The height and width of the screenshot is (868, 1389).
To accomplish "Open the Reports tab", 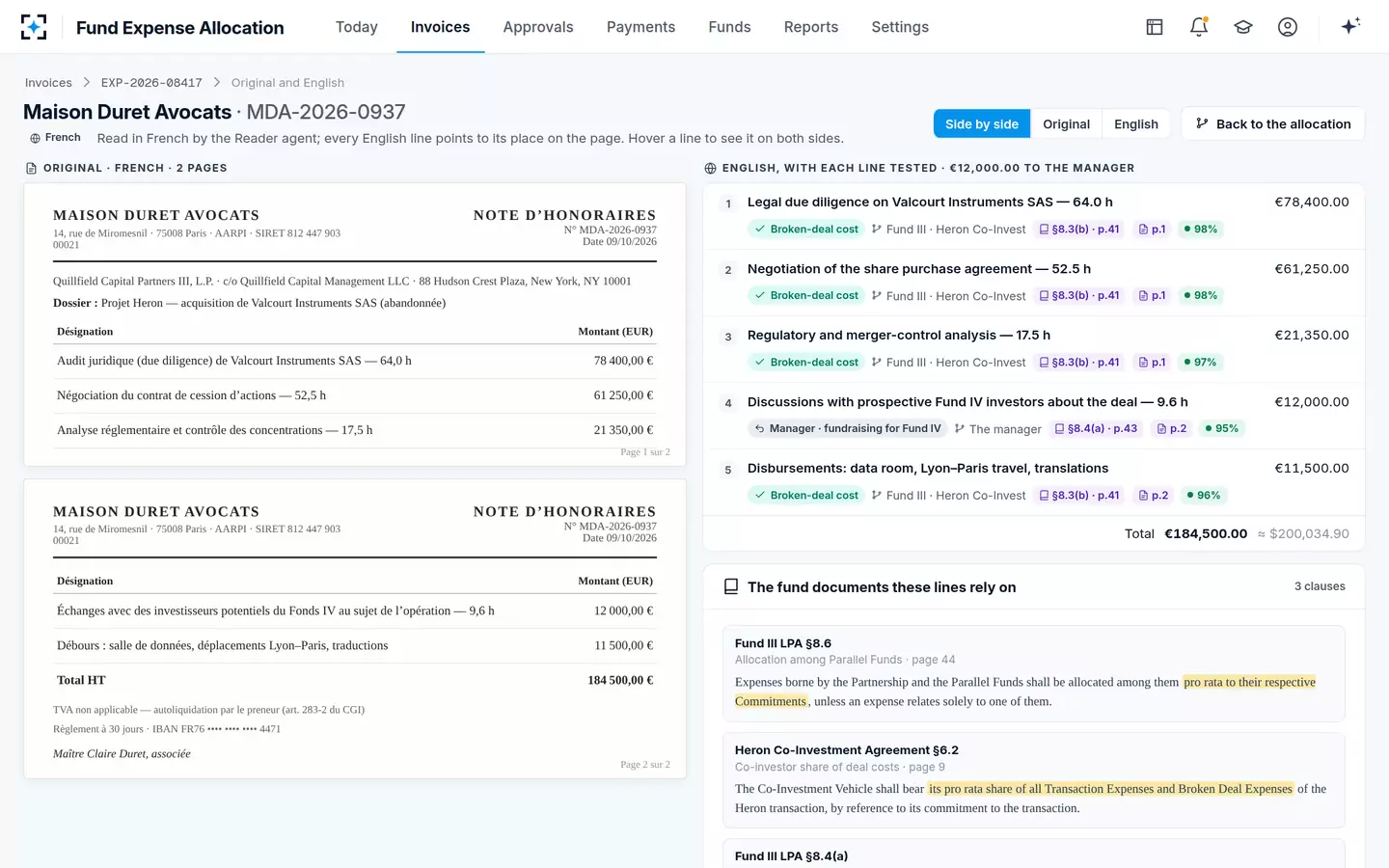I will pyautogui.click(x=811, y=27).
